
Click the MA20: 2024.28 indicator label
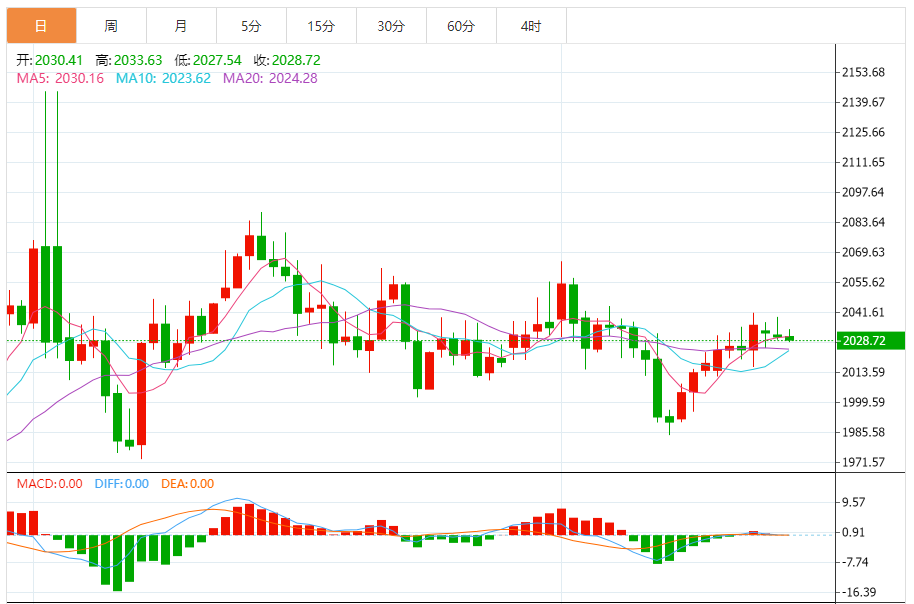click(270, 78)
